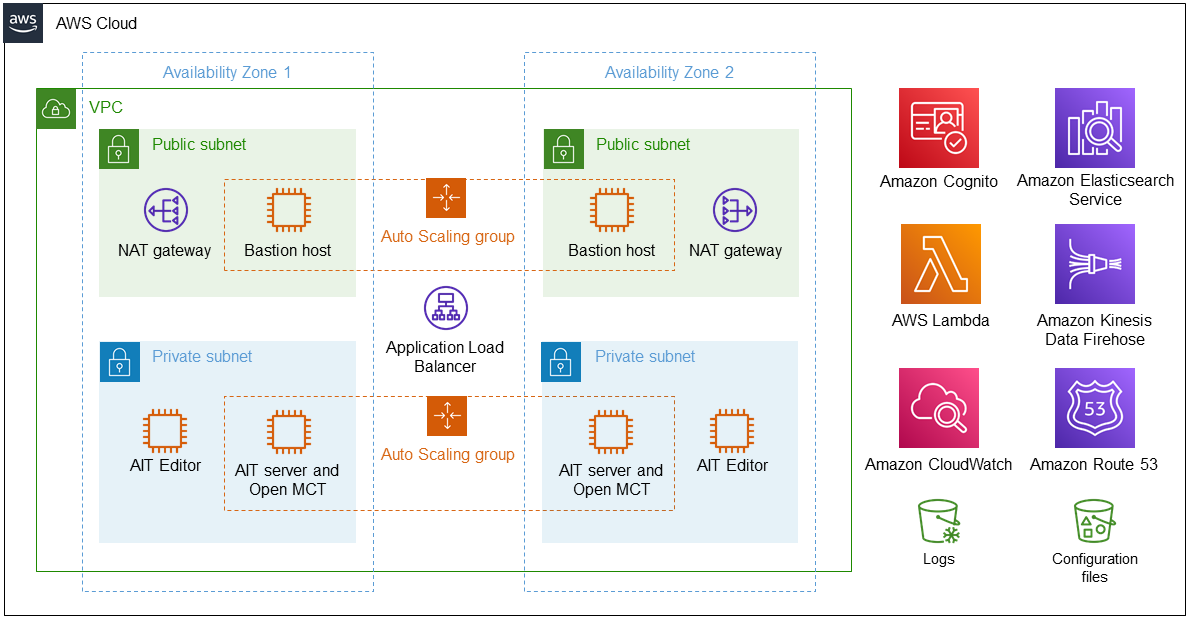Select the Amazon Elasticsearch Service icon
1190x620 pixels.
click(1095, 128)
